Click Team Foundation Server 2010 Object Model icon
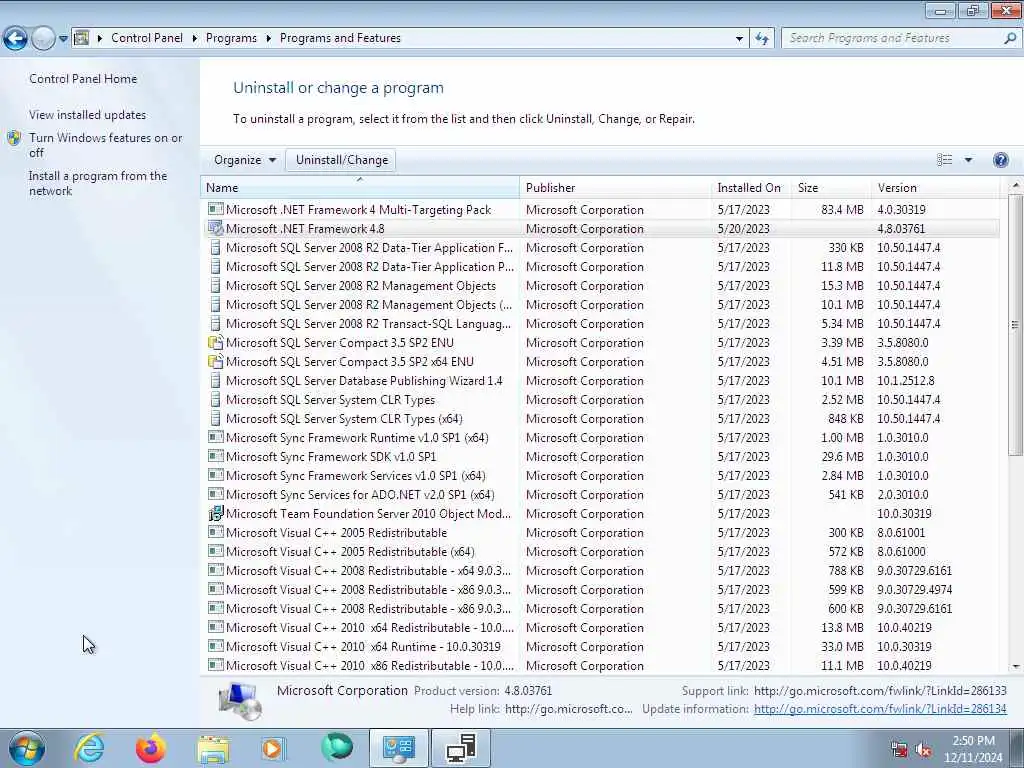1024x768 pixels. 215,513
